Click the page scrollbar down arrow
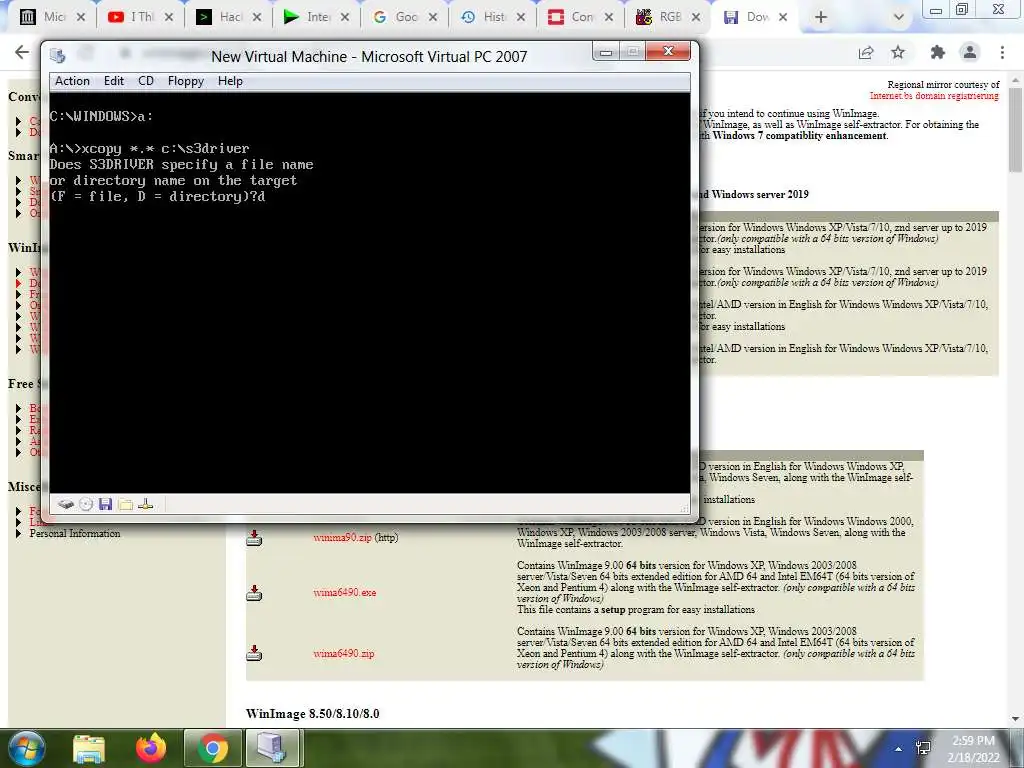Image resolution: width=1024 pixels, height=768 pixels. [1016, 720]
